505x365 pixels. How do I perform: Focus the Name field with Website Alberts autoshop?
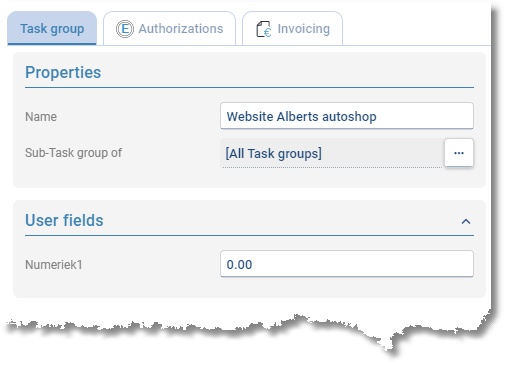(x=347, y=116)
